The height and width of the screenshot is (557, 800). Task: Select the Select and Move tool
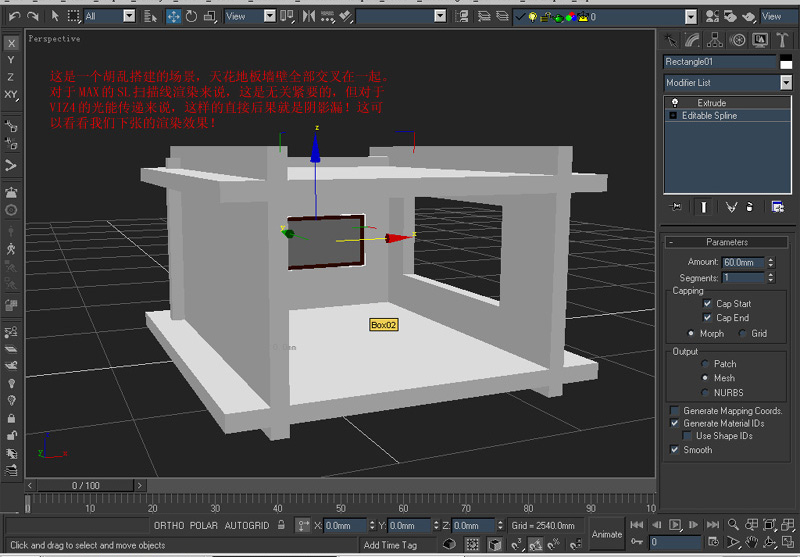point(174,16)
